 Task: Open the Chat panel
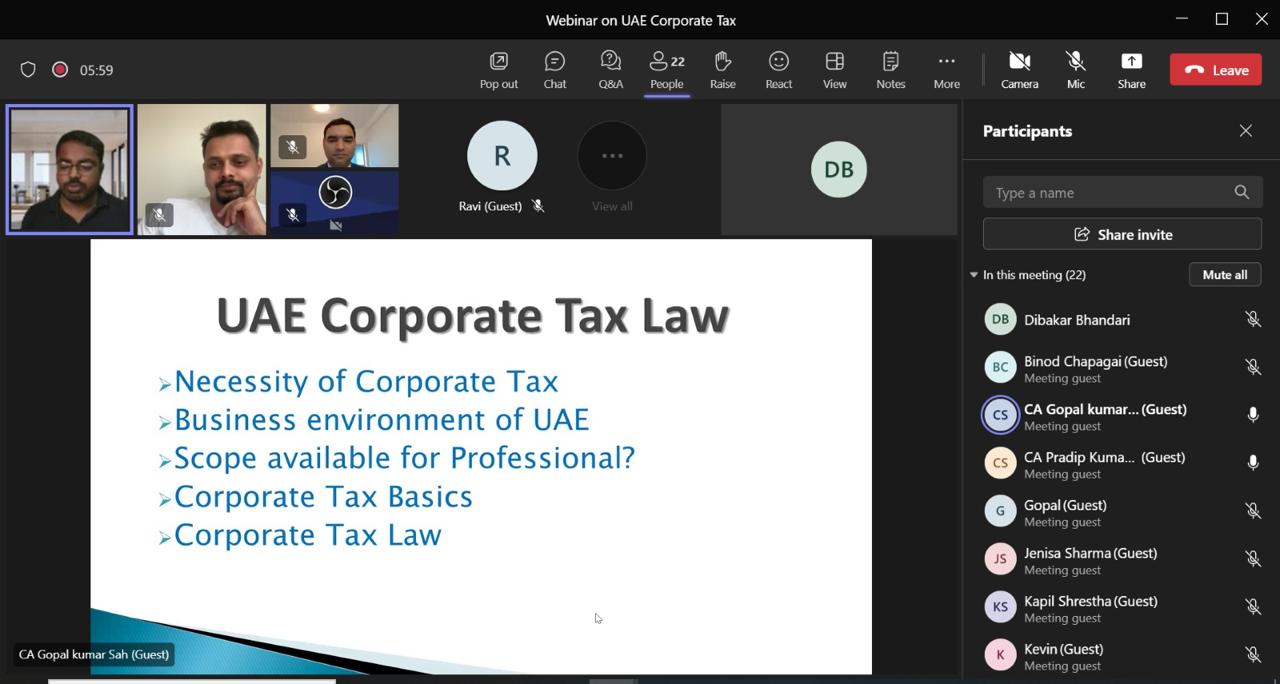point(555,69)
